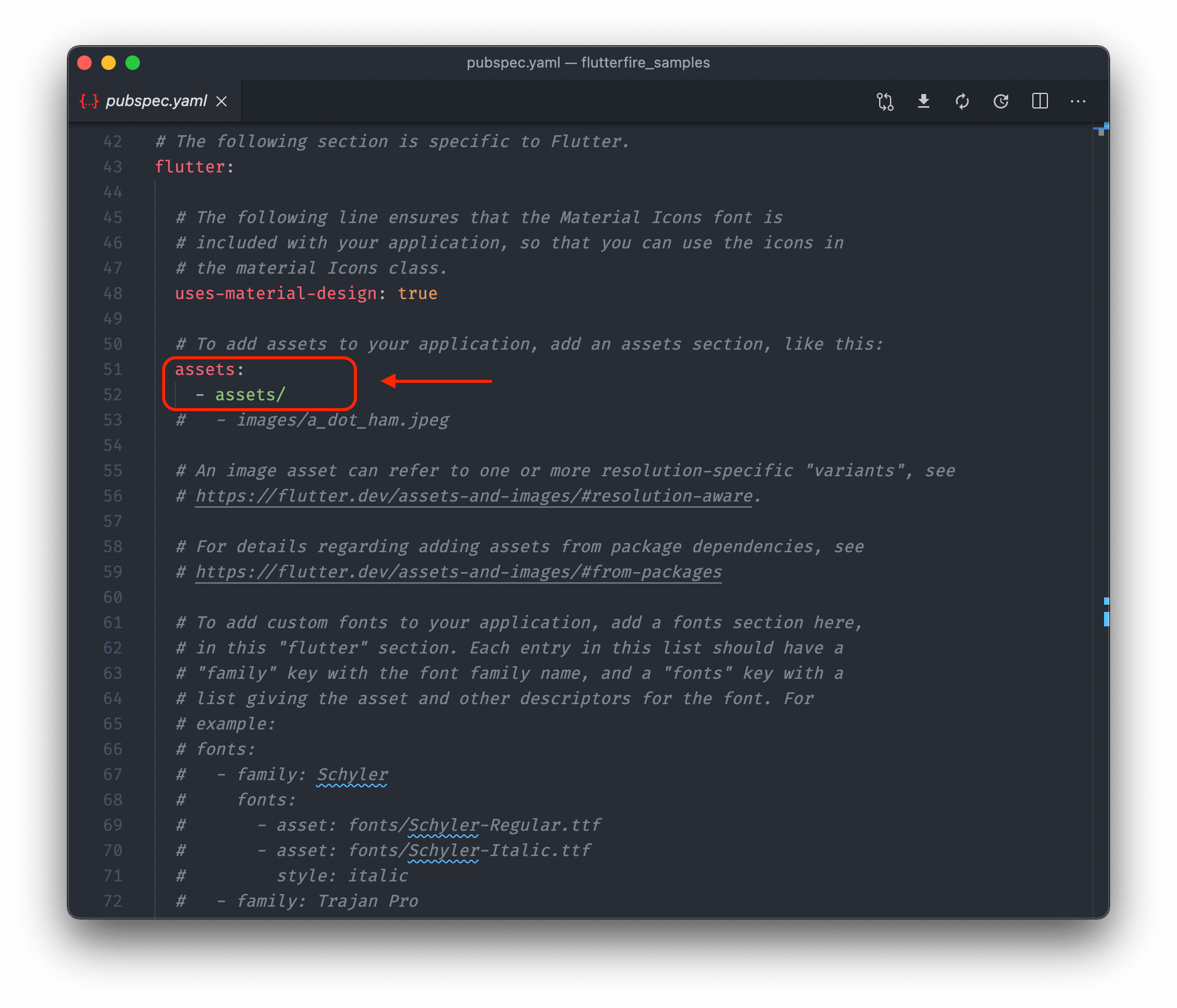Click the green zoom window button
This screenshot has width=1177, height=1008.
(x=133, y=63)
